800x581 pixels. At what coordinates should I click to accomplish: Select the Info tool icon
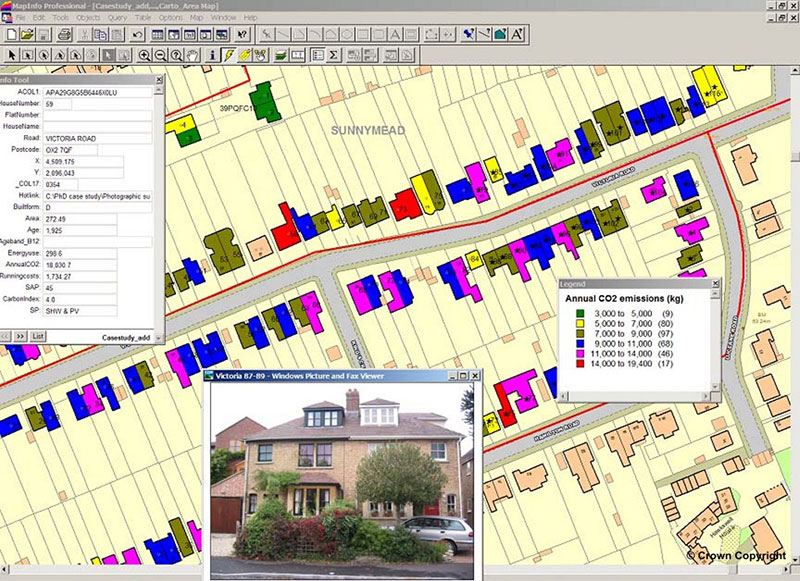tap(212, 54)
